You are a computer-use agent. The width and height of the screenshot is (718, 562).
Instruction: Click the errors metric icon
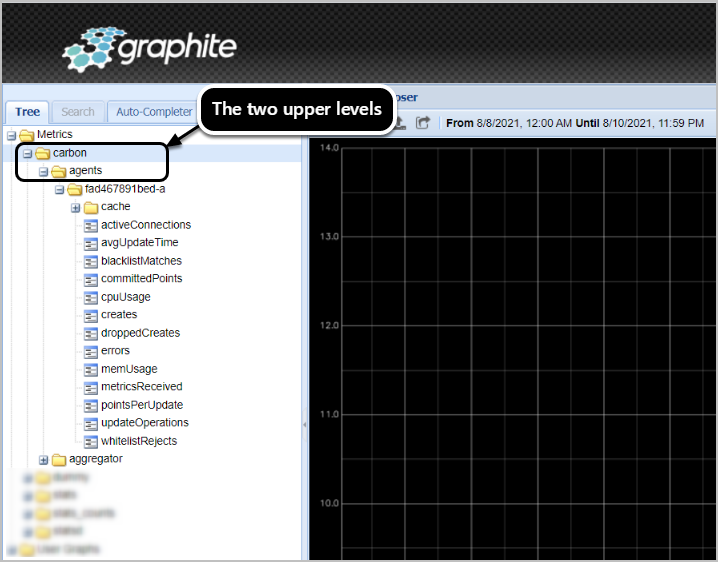click(x=91, y=351)
